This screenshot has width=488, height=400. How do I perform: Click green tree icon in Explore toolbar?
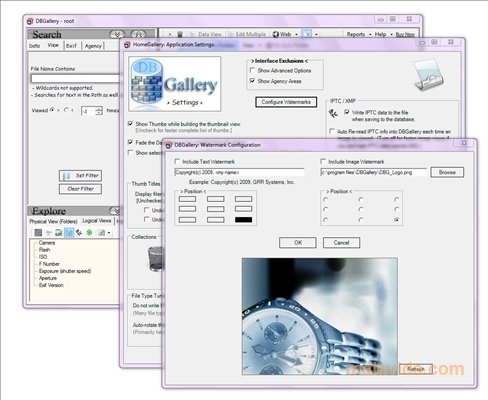pyautogui.click(x=89, y=232)
